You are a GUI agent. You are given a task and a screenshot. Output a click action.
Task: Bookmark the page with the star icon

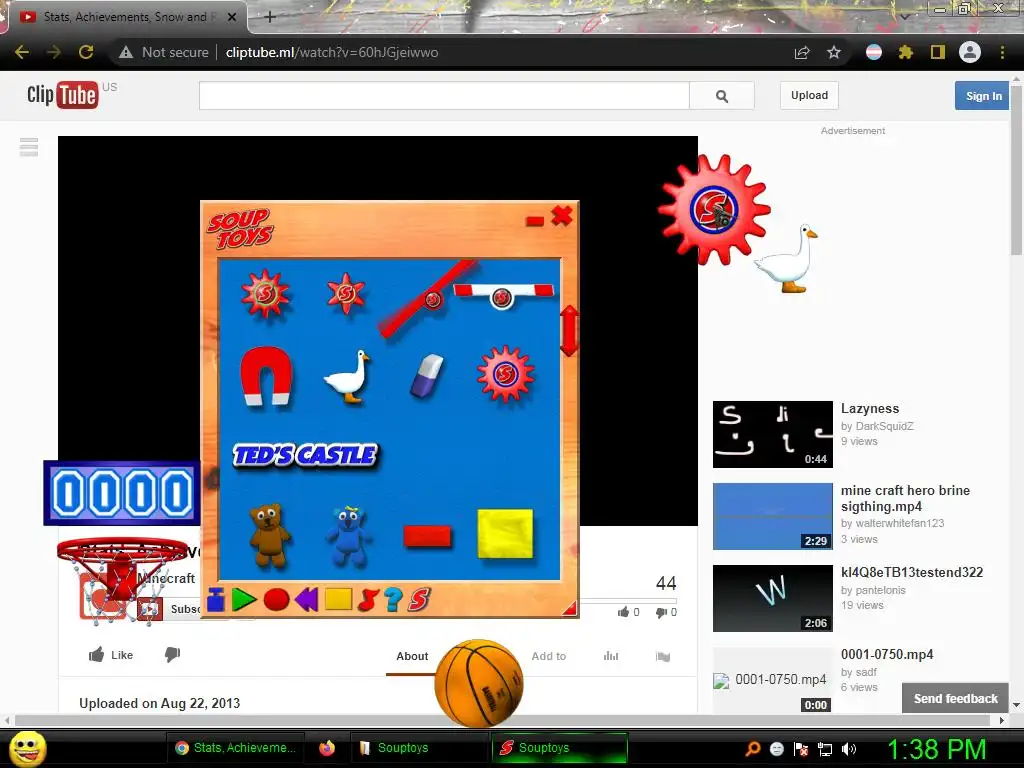coord(834,52)
